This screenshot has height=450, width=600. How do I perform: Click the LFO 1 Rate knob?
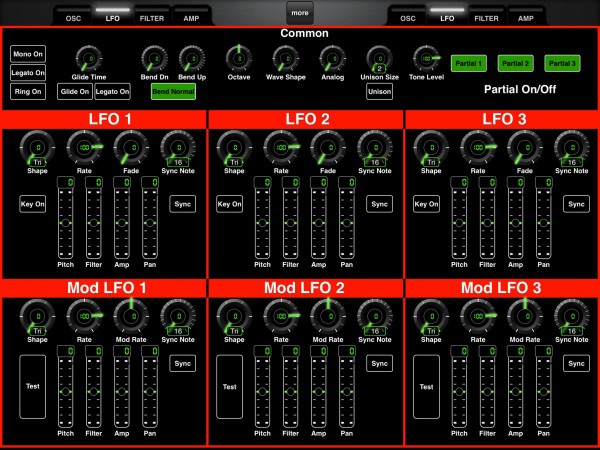tap(84, 148)
